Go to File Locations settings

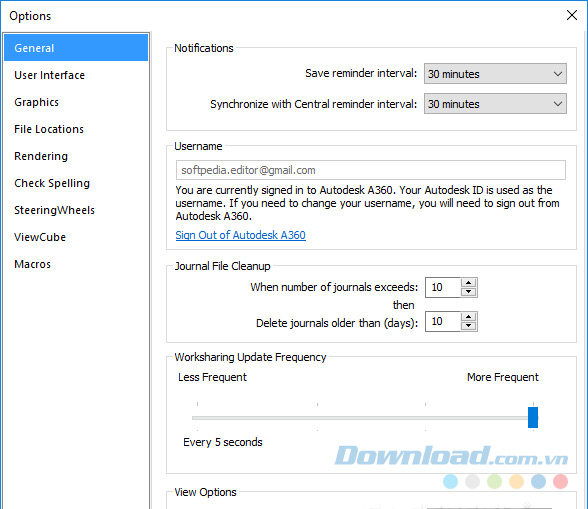[76, 129]
